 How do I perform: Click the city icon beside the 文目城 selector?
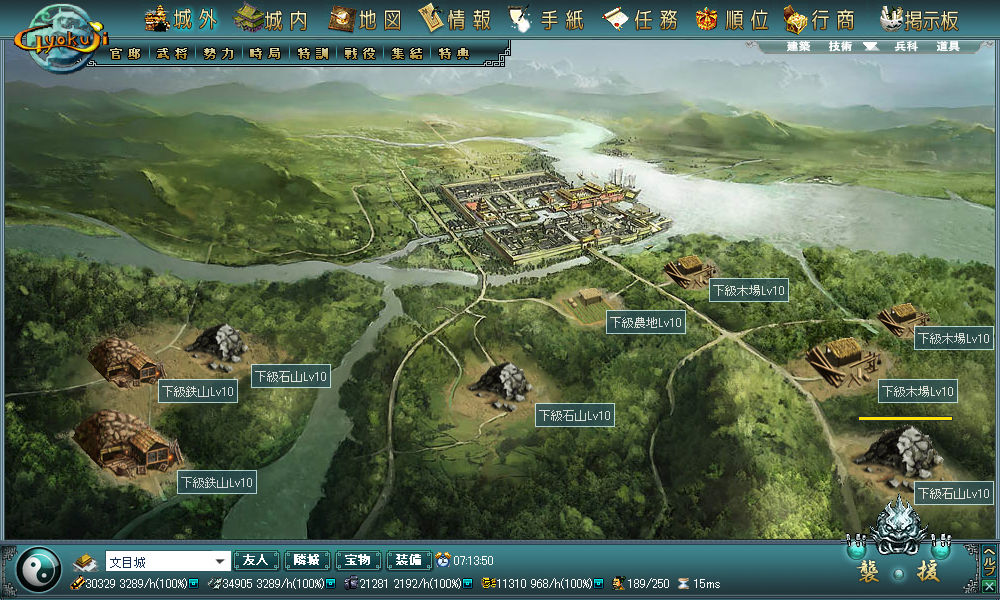[x=85, y=562]
